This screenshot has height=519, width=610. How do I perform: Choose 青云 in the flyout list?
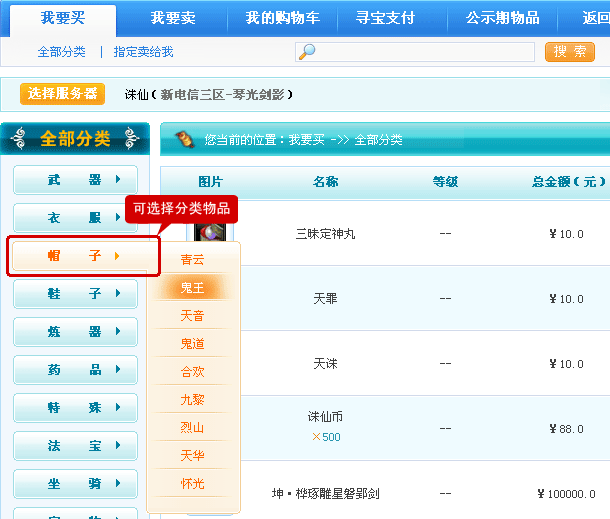tap(192, 259)
